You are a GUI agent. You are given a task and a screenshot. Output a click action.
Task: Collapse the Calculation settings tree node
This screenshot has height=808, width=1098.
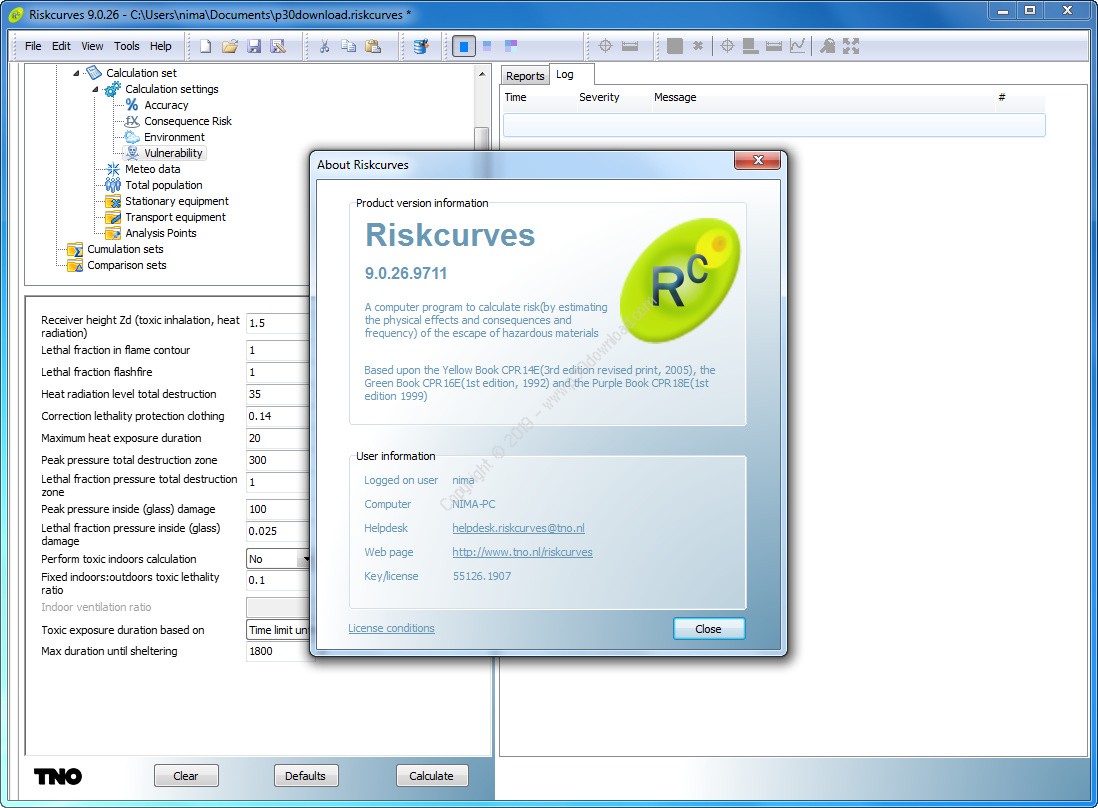pos(95,89)
